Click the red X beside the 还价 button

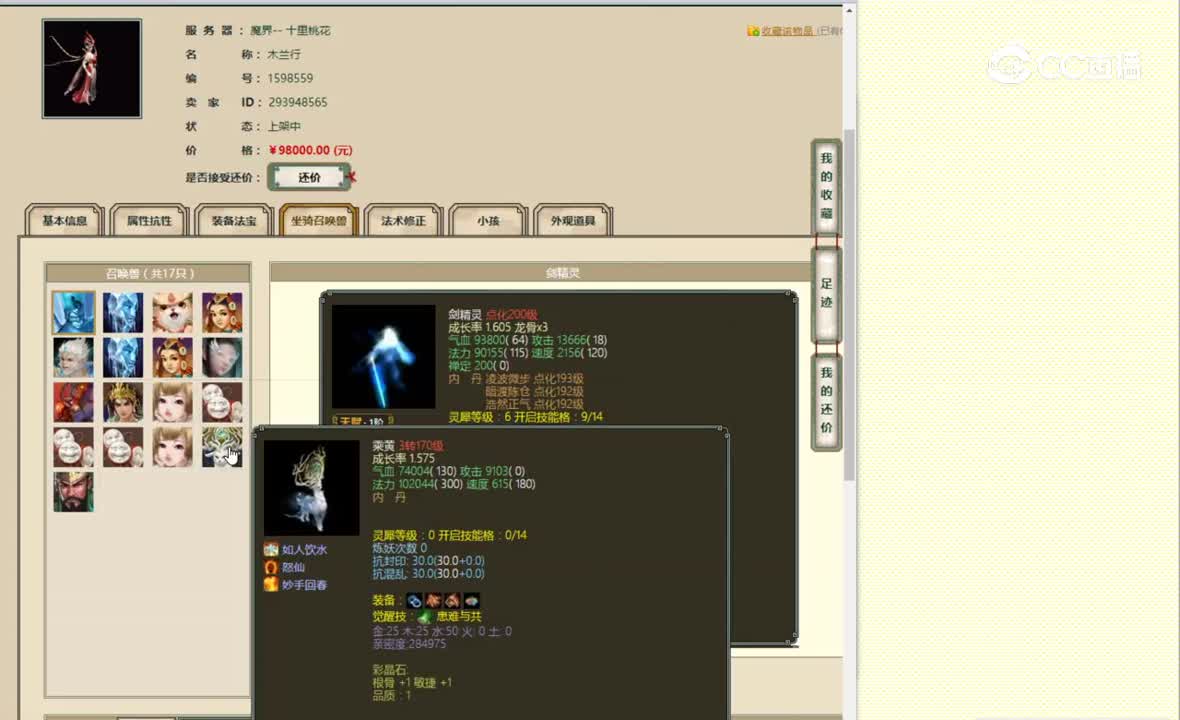coord(351,178)
